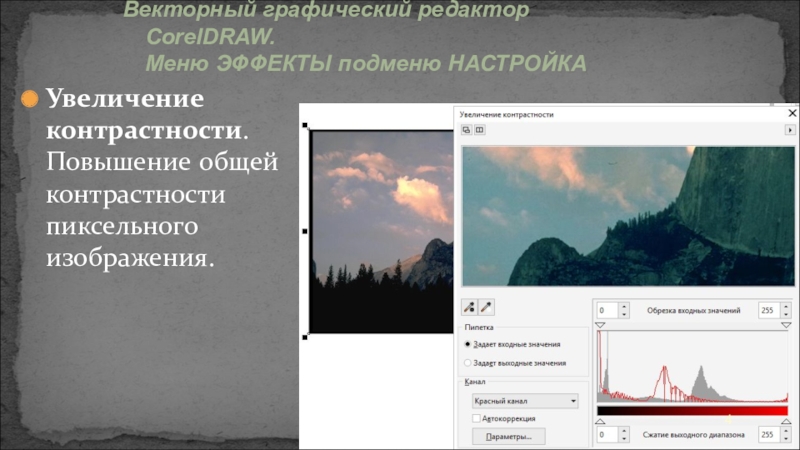Click the Обрезка входных значений label
800x450 pixels.
pos(693,310)
